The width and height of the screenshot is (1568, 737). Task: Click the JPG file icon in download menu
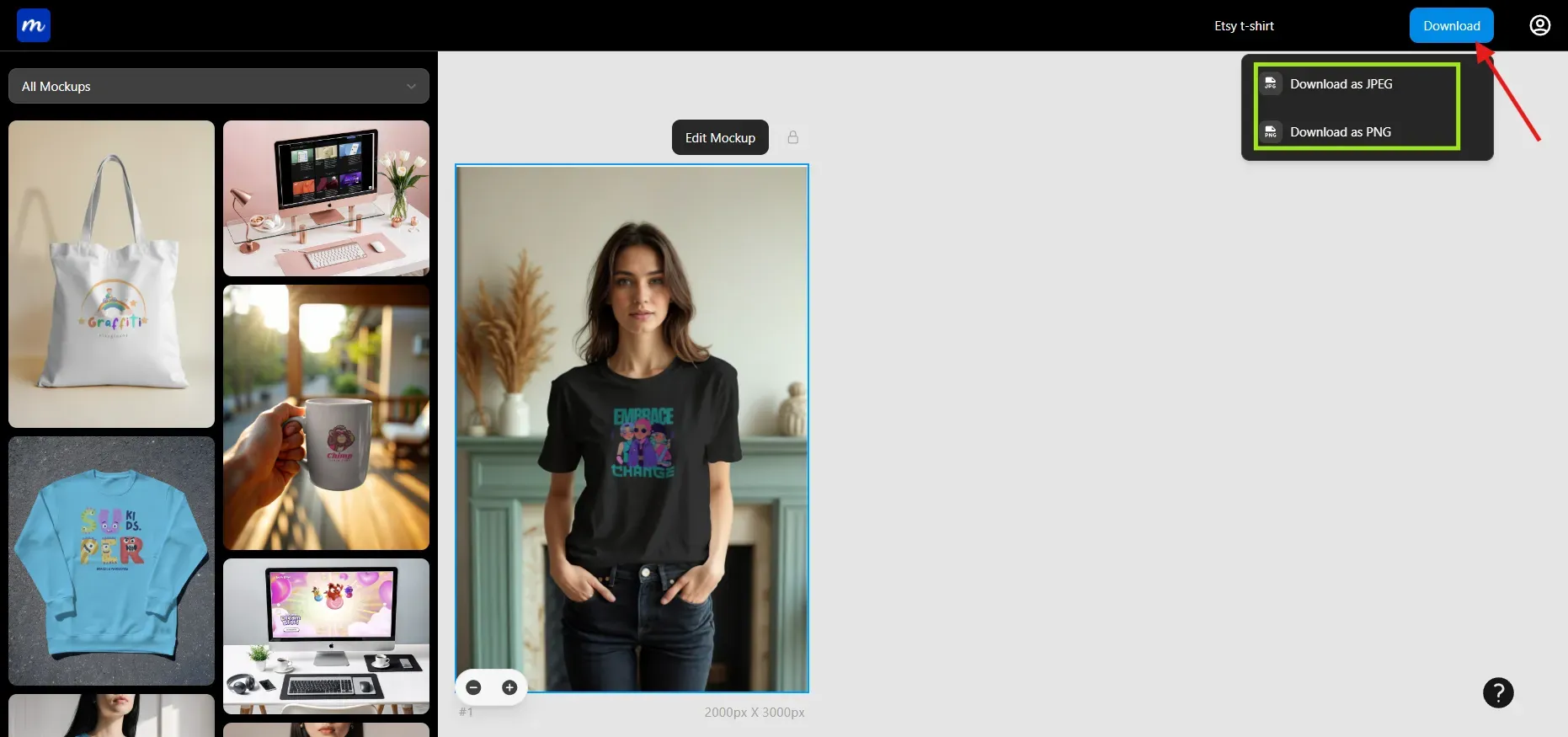coord(1271,83)
